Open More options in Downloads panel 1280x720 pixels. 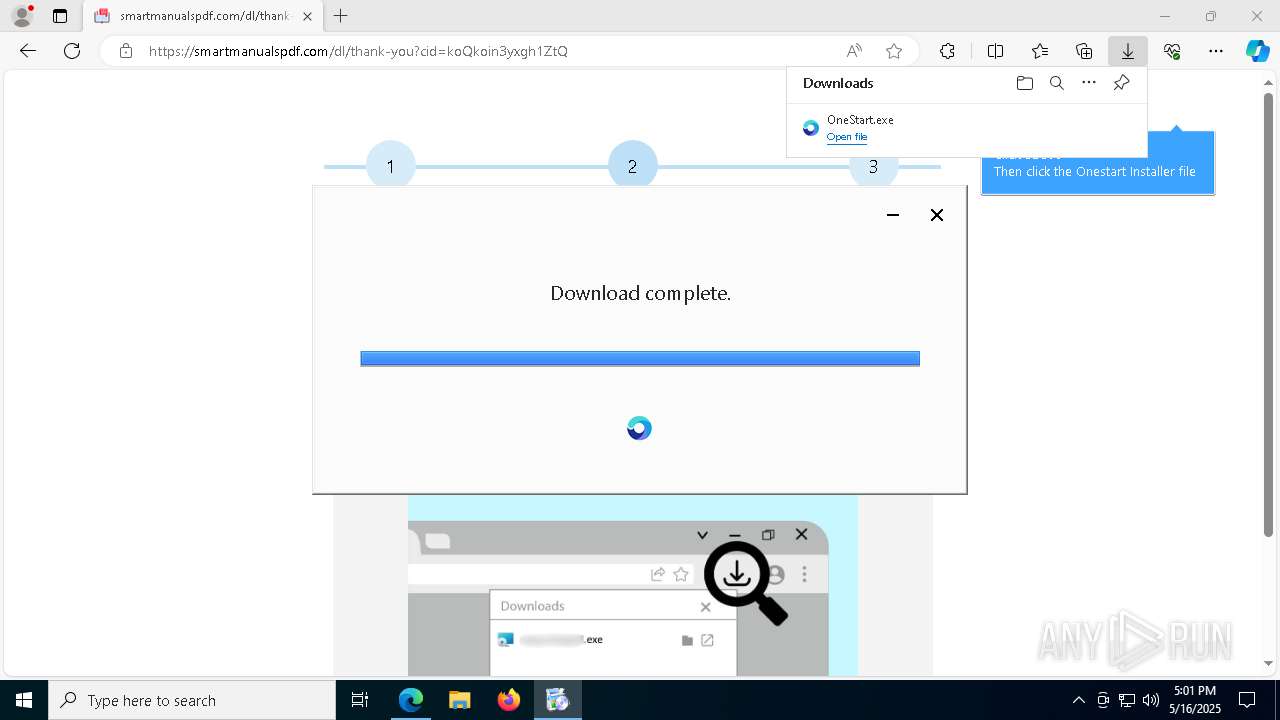[1089, 83]
